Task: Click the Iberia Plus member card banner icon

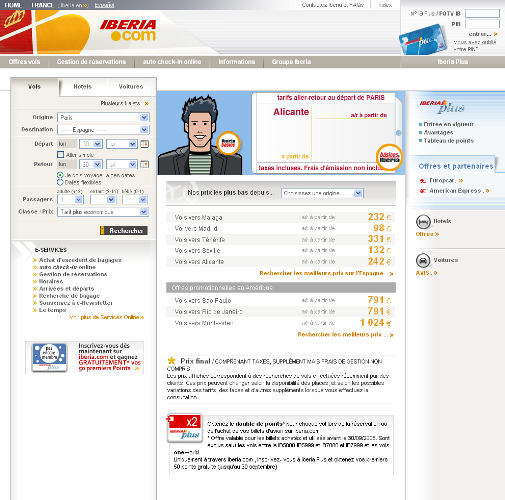Action: [49, 358]
